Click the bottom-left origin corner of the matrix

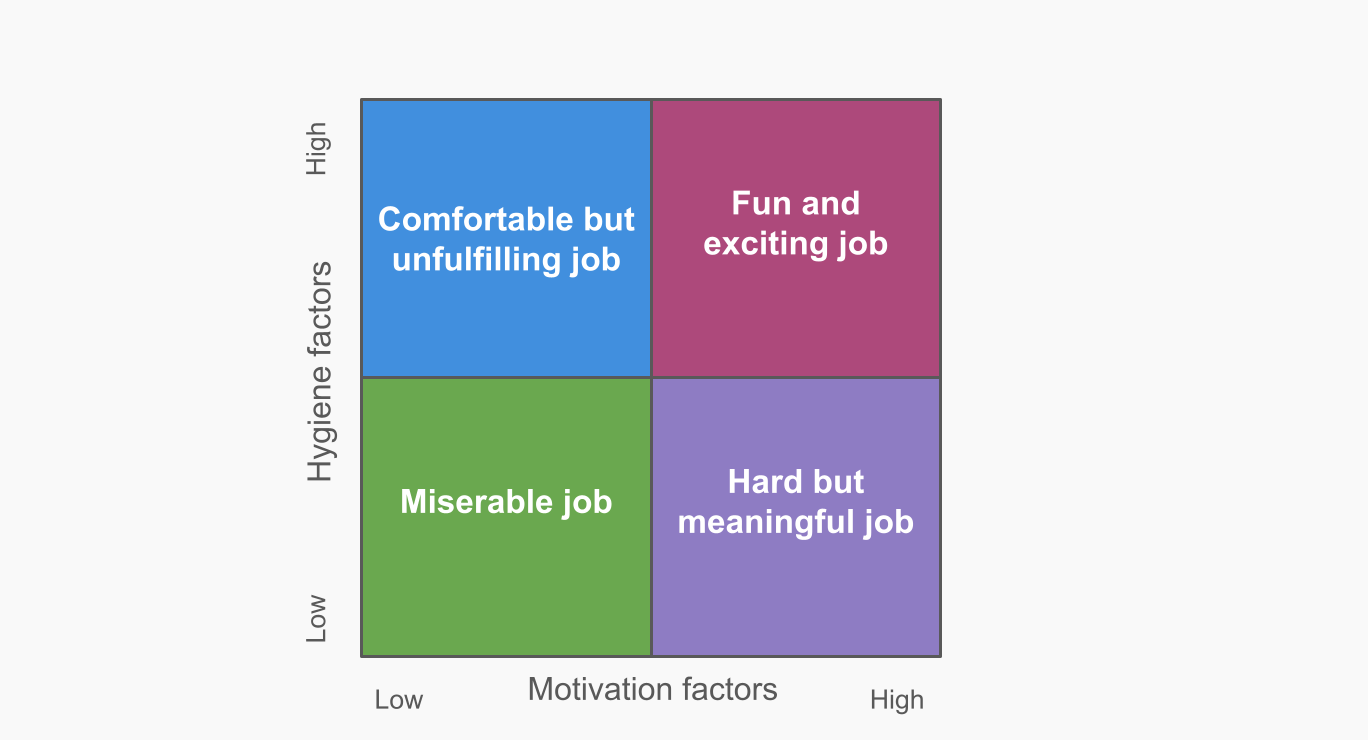point(362,656)
